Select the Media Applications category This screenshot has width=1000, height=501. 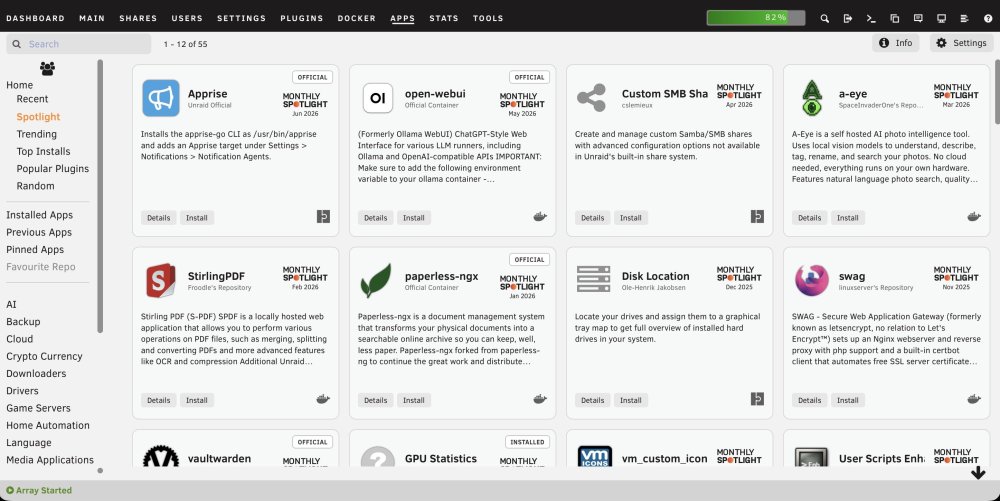coord(50,460)
